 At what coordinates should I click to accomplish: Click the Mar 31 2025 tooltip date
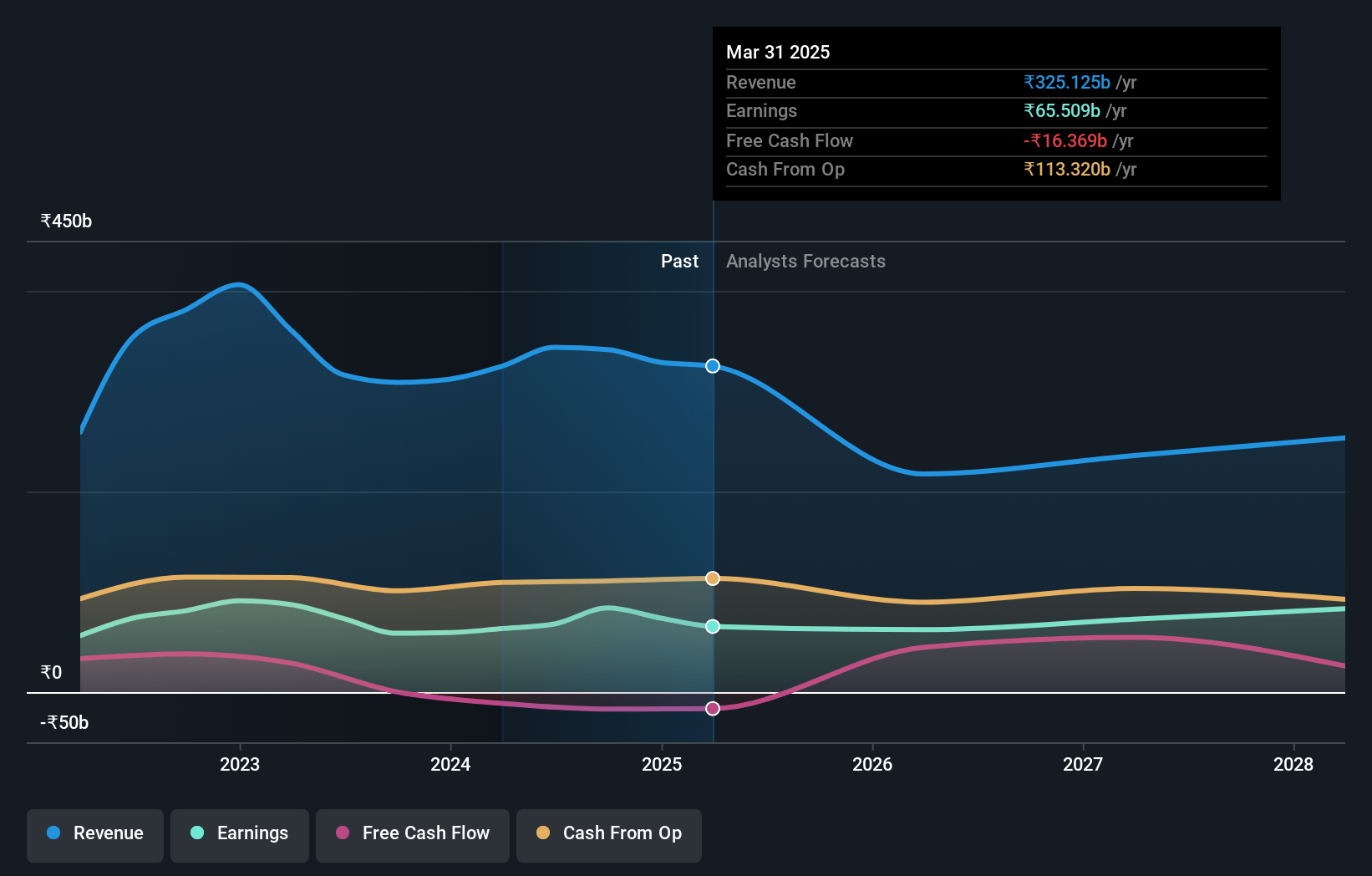click(x=778, y=53)
